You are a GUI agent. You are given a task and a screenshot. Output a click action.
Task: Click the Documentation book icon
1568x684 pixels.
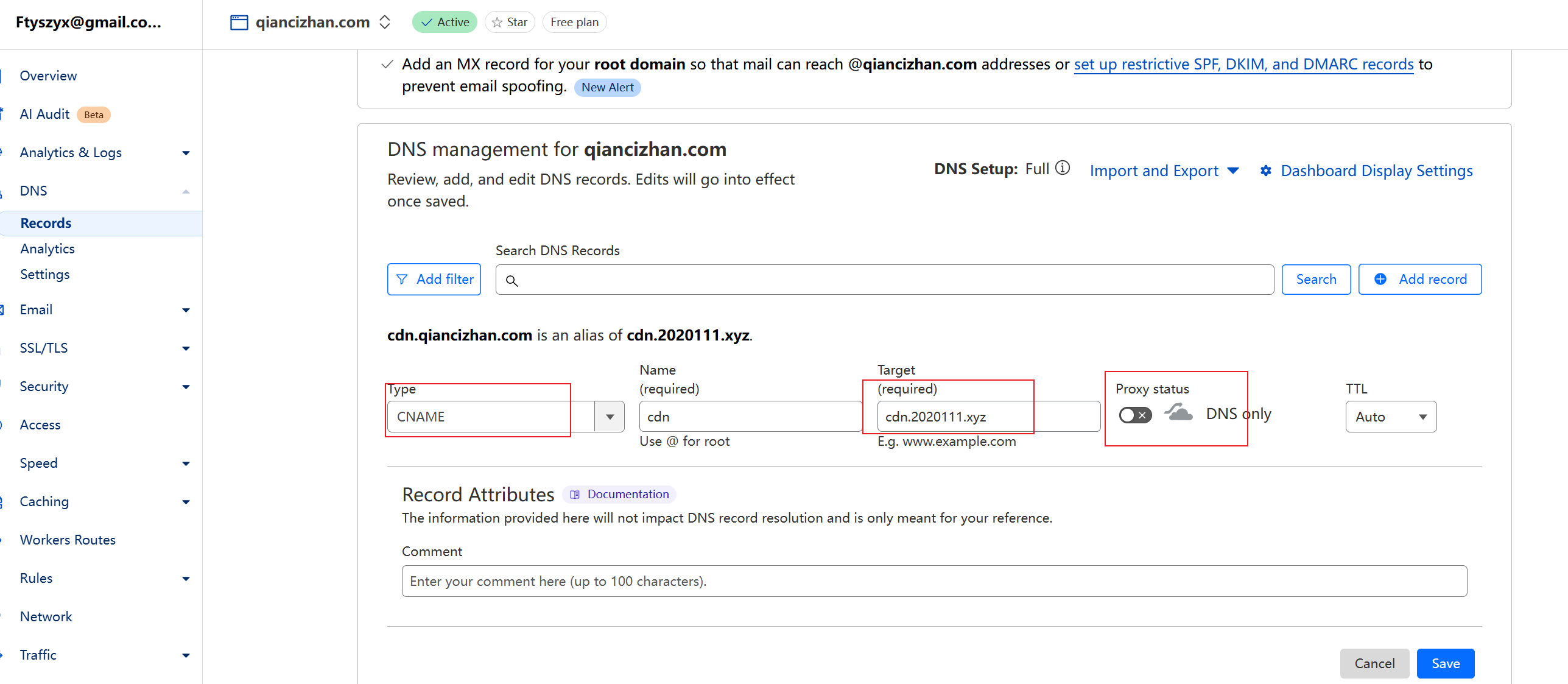pyautogui.click(x=575, y=495)
